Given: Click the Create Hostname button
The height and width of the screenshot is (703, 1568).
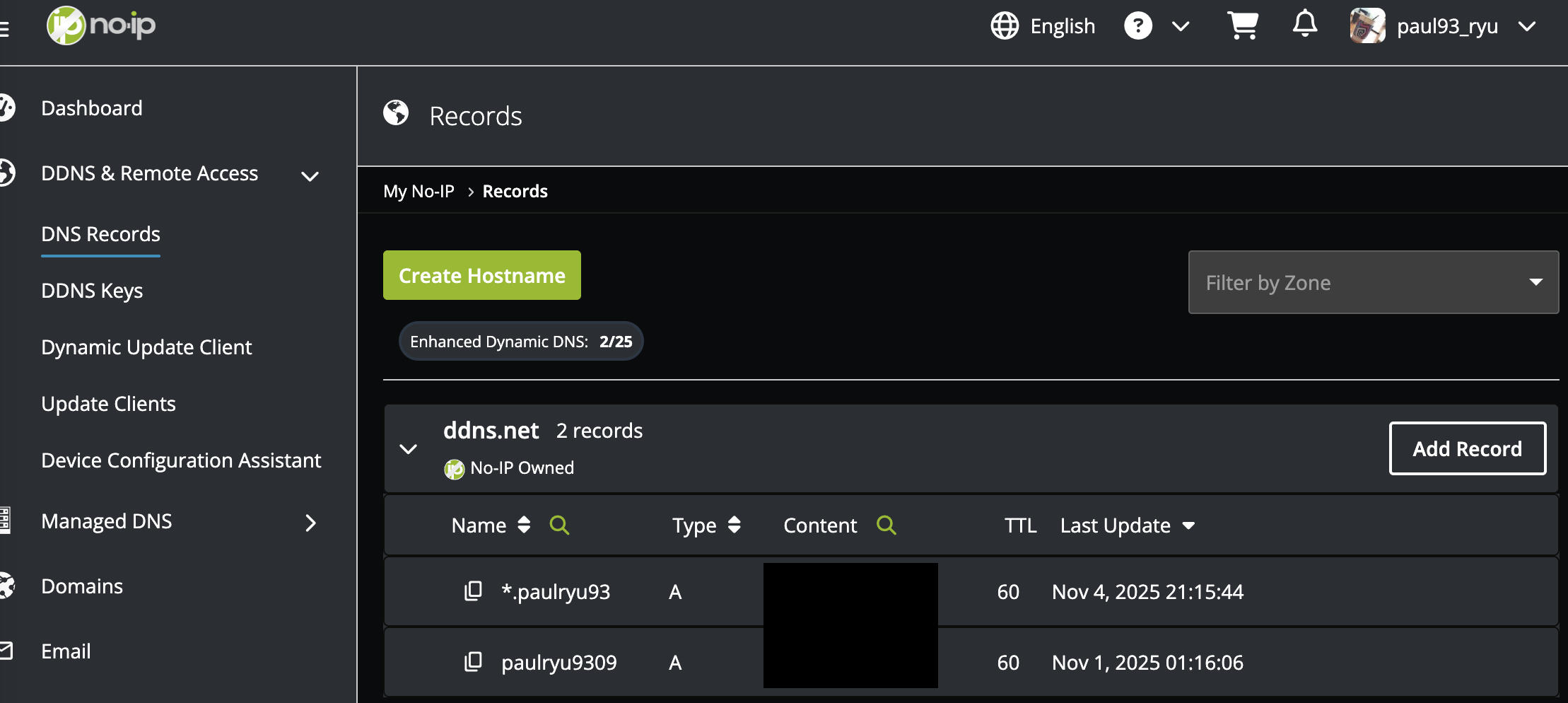Looking at the screenshot, I should [481, 275].
